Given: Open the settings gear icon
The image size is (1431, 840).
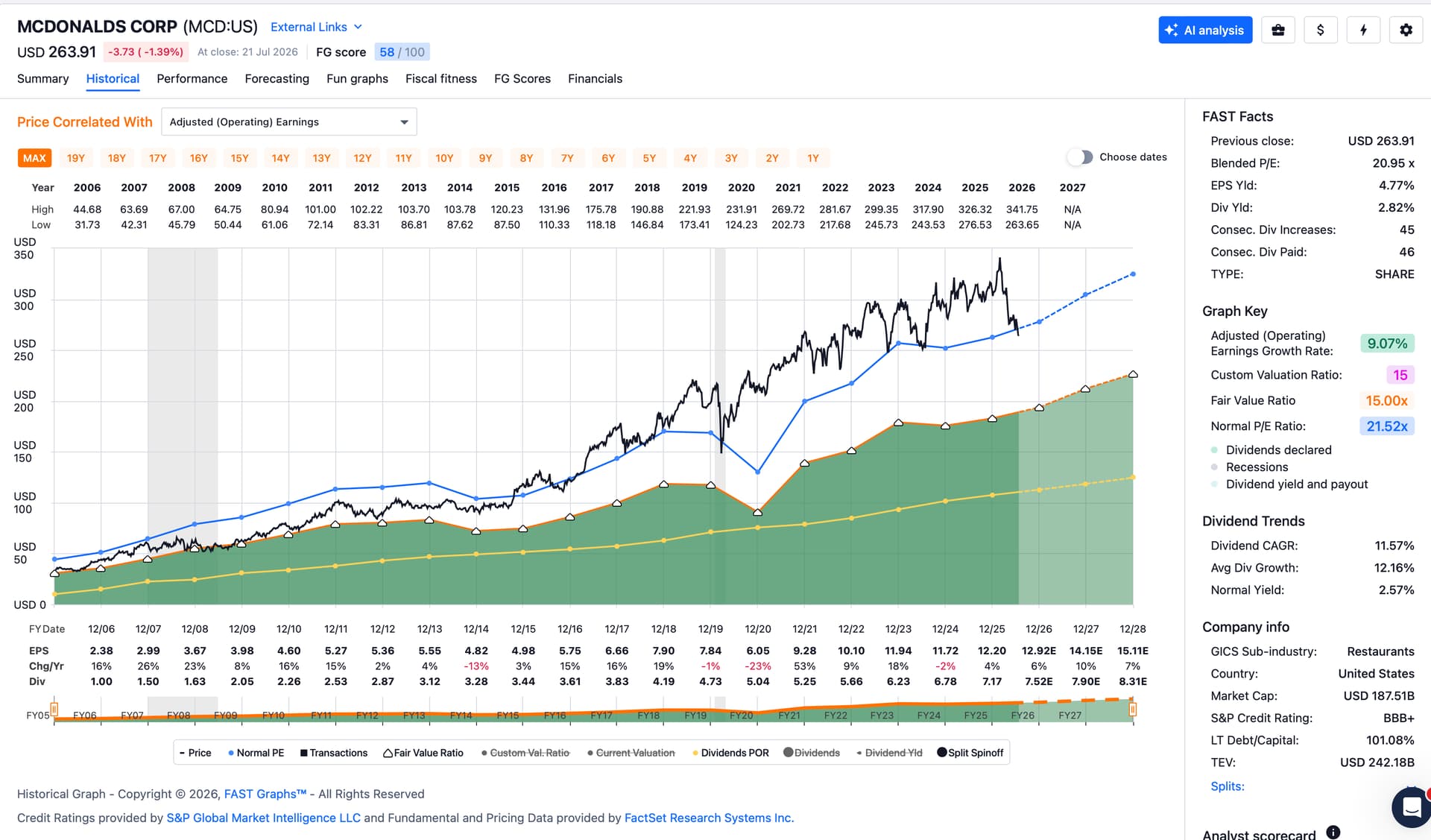Looking at the screenshot, I should [1406, 30].
